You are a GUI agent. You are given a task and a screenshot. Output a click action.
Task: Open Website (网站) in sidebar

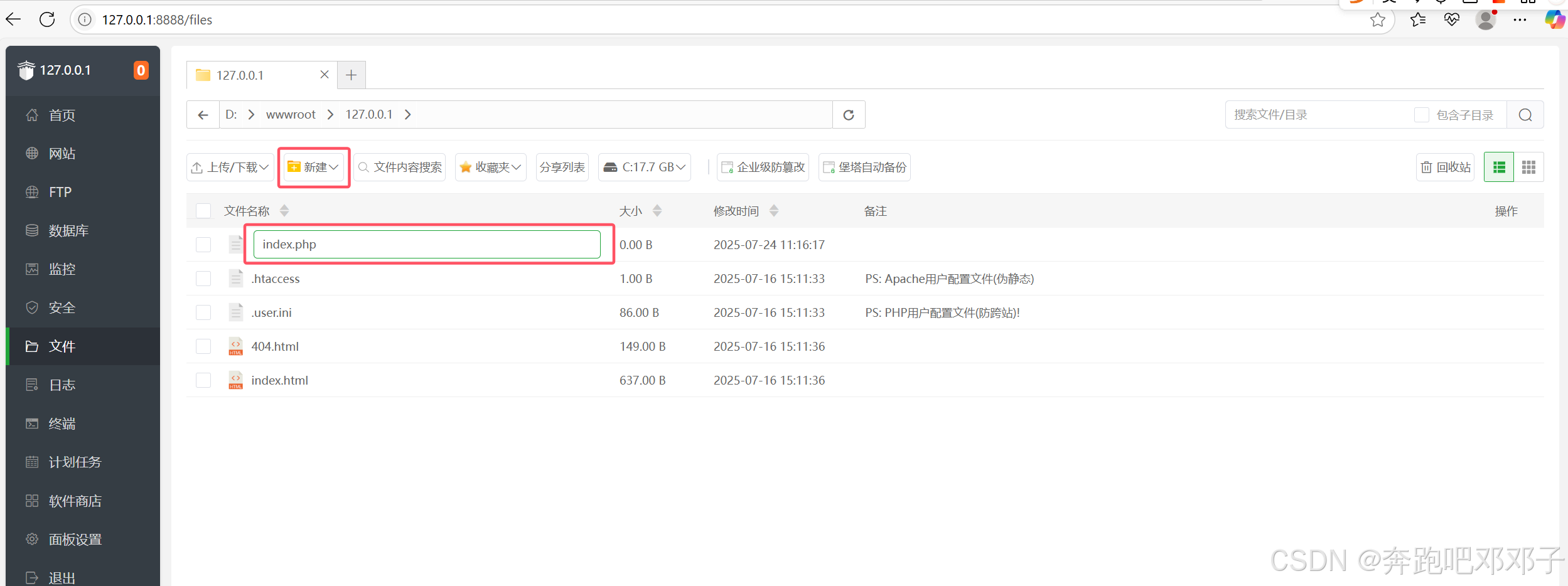(x=83, y=154)
